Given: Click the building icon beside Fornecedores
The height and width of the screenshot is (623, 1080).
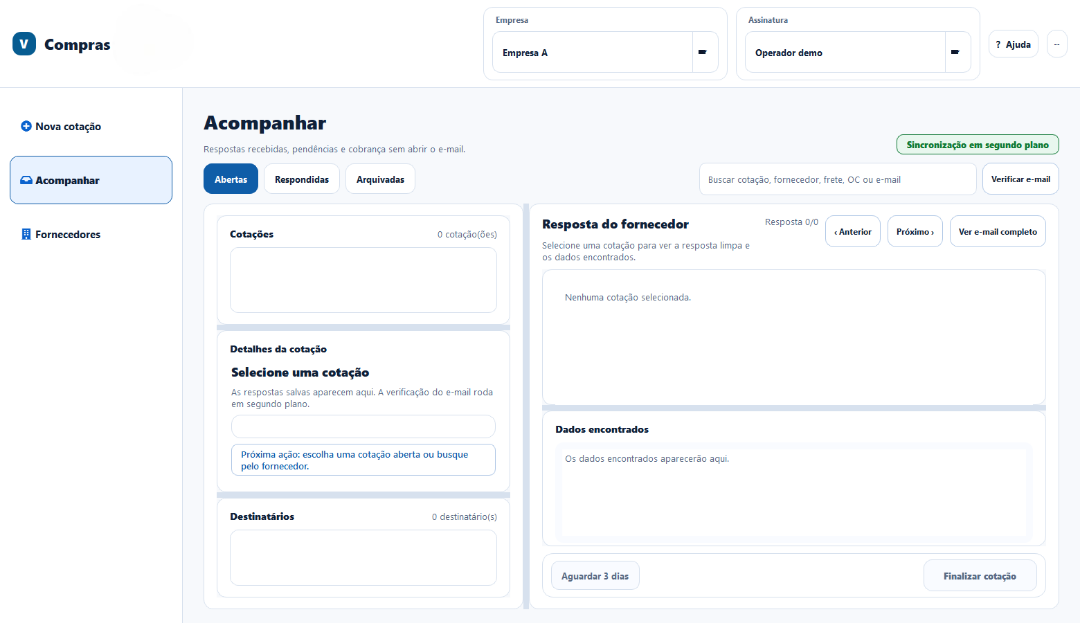Looking at the screenshot, I should click(x=26, y=234).
